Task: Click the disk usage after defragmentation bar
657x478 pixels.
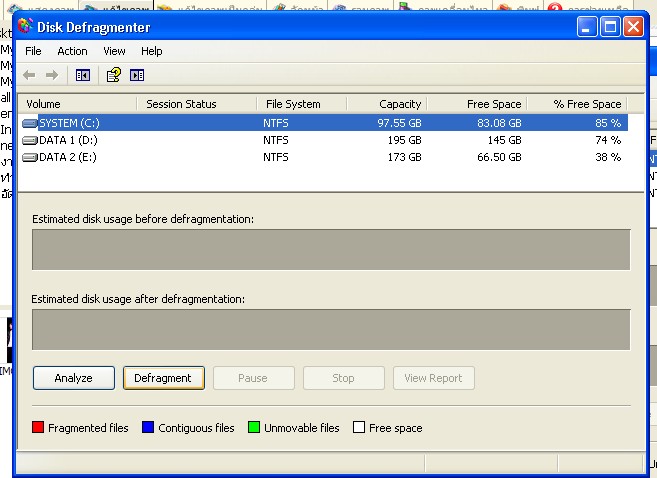Action: pos(331,329)
